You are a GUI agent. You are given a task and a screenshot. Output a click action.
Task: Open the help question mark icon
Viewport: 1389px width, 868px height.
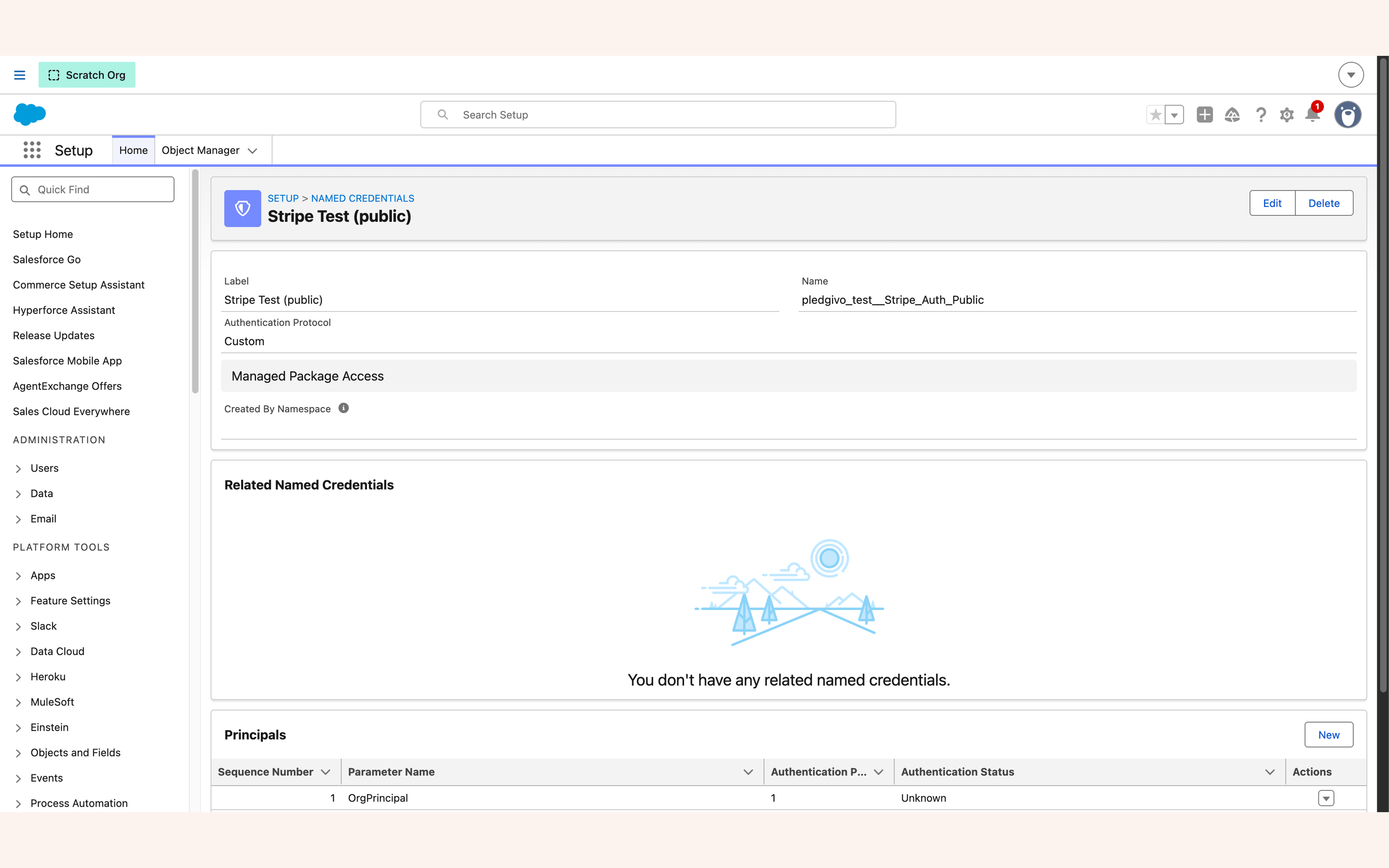(1260, 115)
